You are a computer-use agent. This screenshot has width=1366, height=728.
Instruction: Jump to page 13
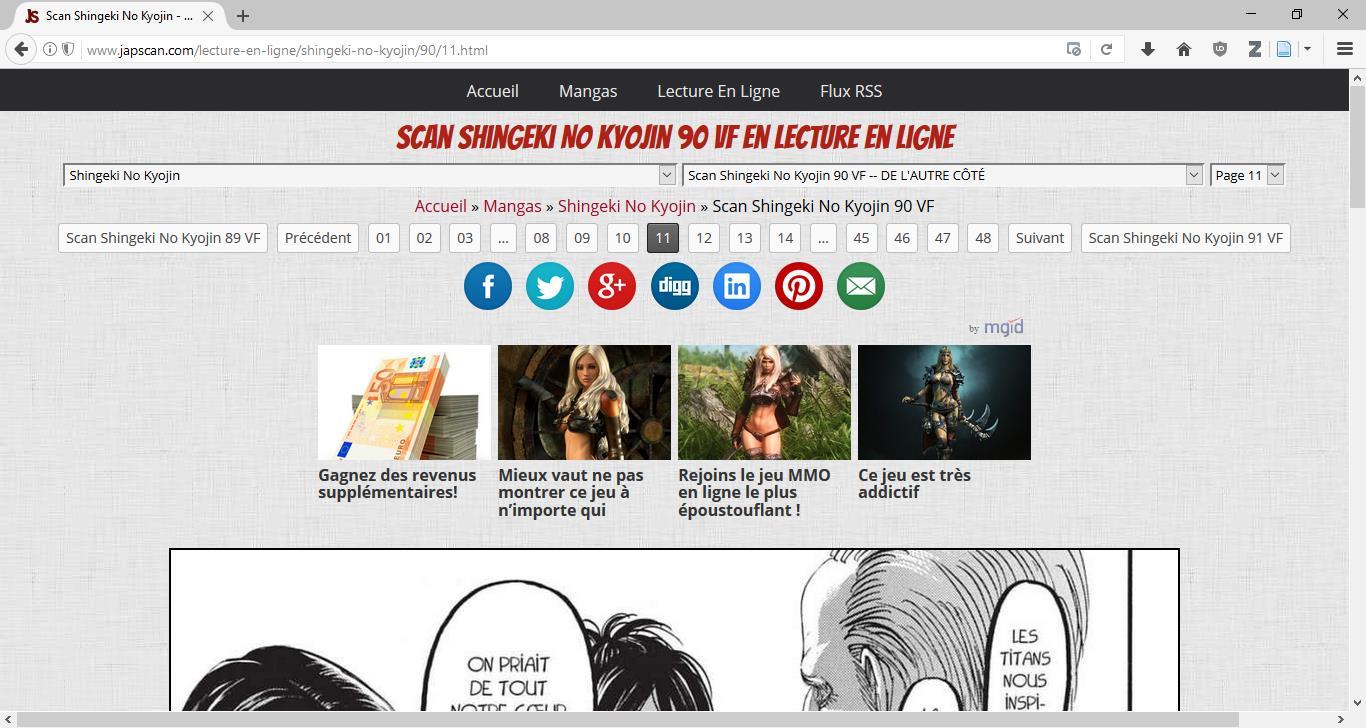point(744,238)
